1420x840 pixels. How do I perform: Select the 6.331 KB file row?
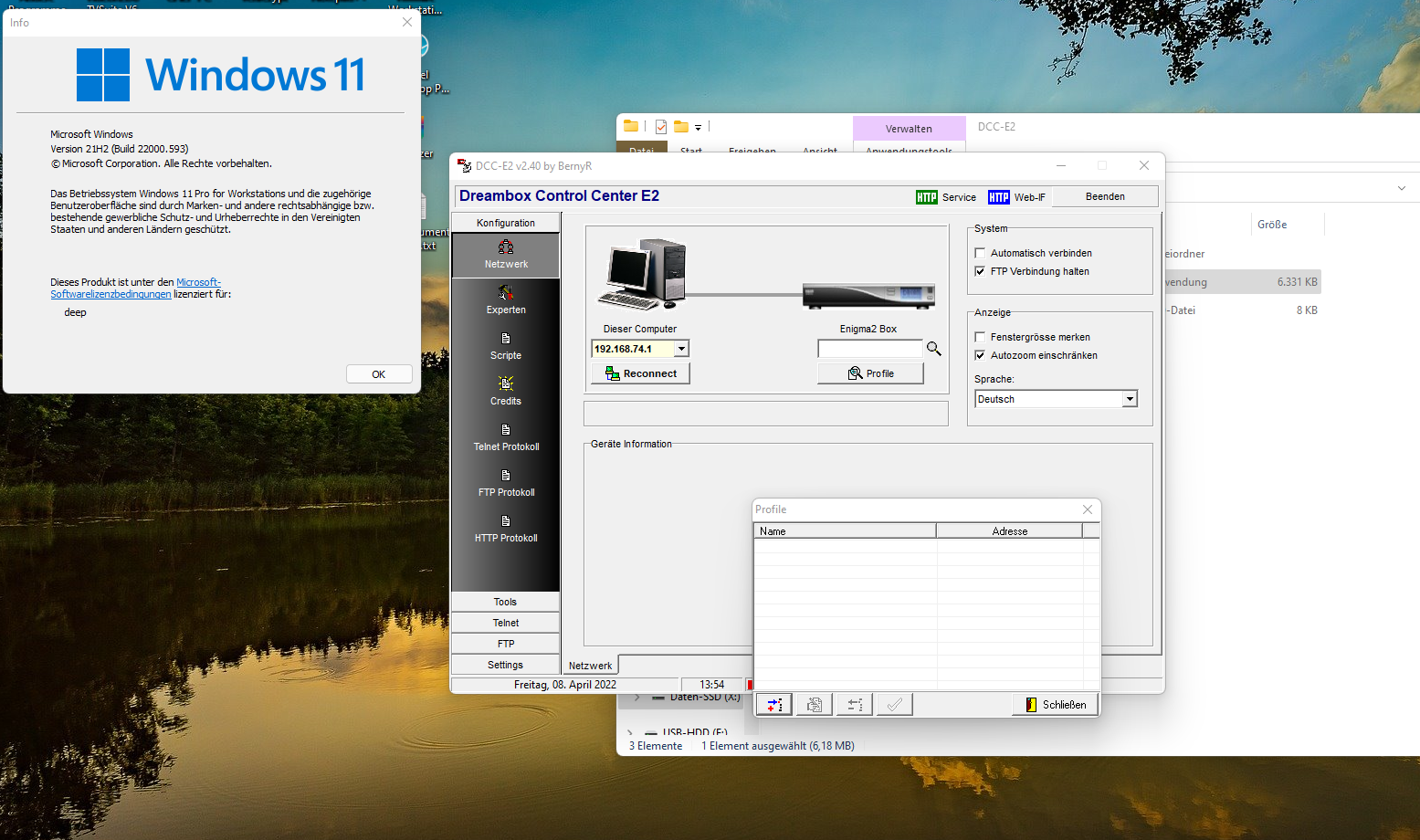(x=1244, y=282)
